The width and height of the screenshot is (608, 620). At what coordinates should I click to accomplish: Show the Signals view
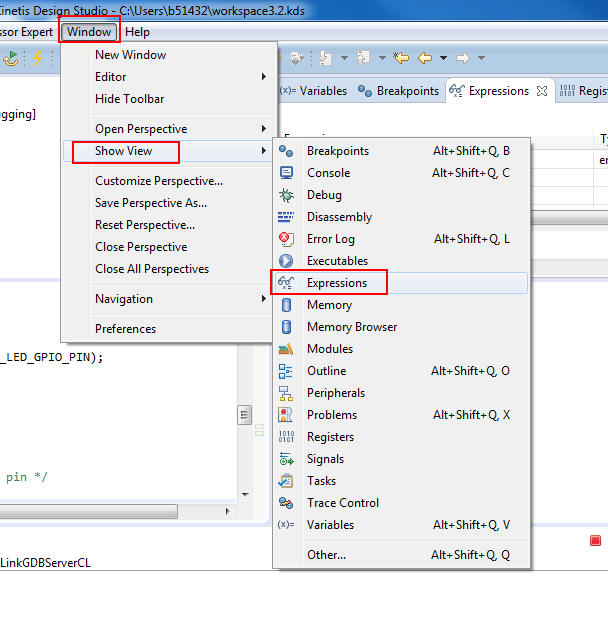(x=401, y=459)
